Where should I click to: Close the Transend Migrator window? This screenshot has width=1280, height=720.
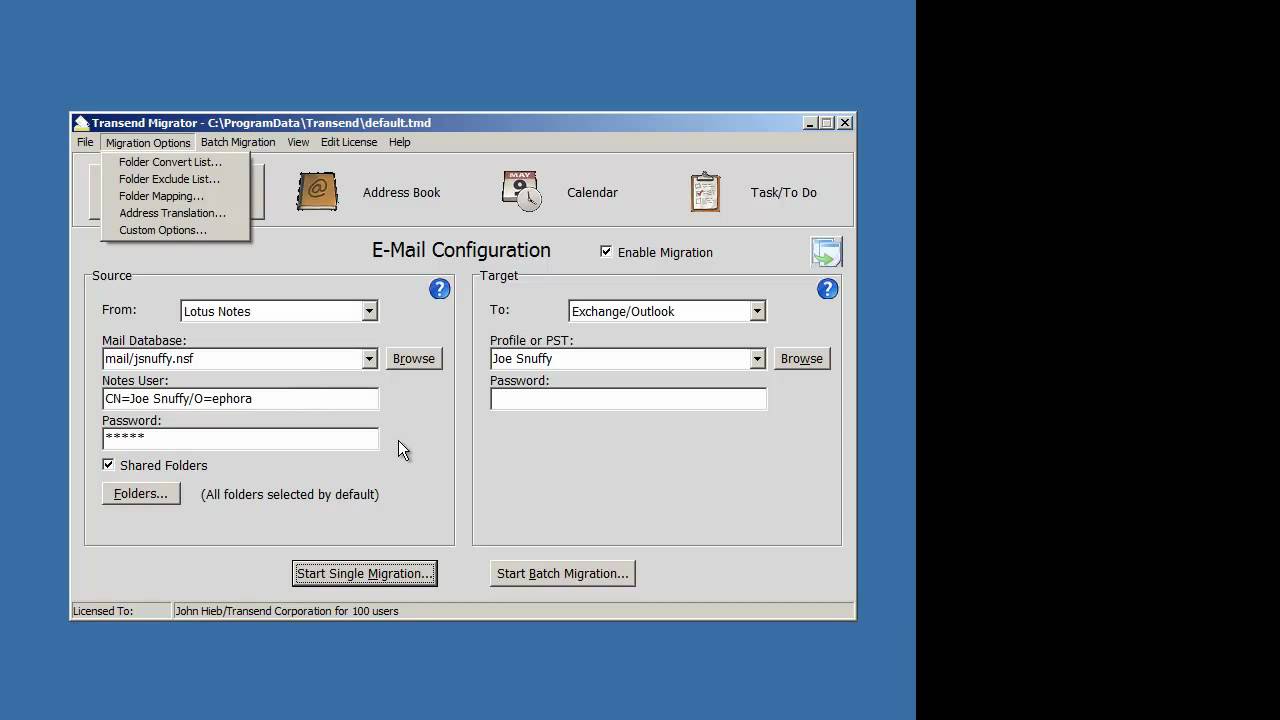[x=844, y=123]
